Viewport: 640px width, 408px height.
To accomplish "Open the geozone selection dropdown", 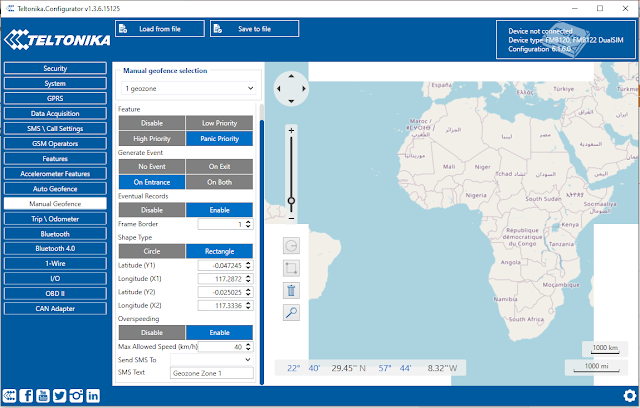I will (189, 89).
